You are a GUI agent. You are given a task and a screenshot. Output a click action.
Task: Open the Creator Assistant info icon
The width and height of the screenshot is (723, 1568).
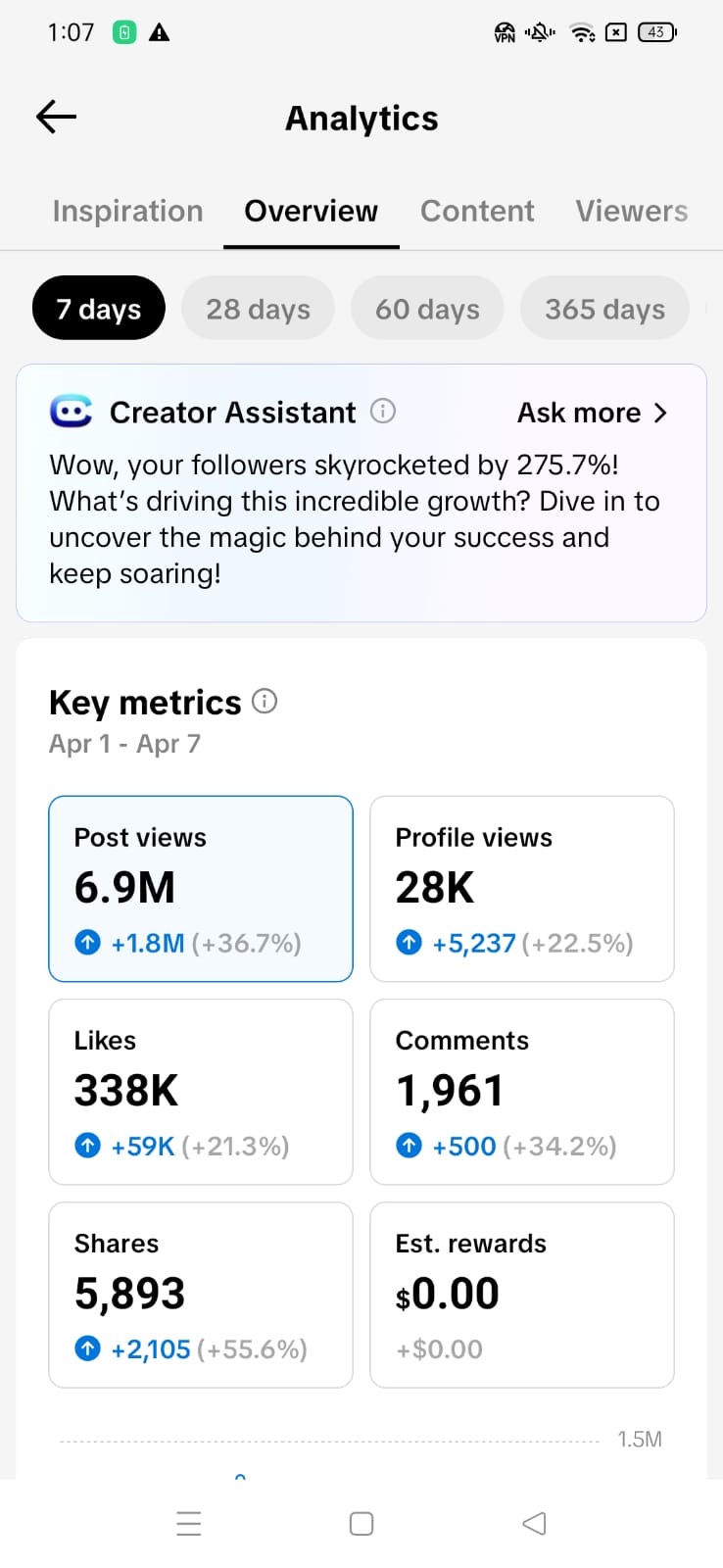pos(383,412)
